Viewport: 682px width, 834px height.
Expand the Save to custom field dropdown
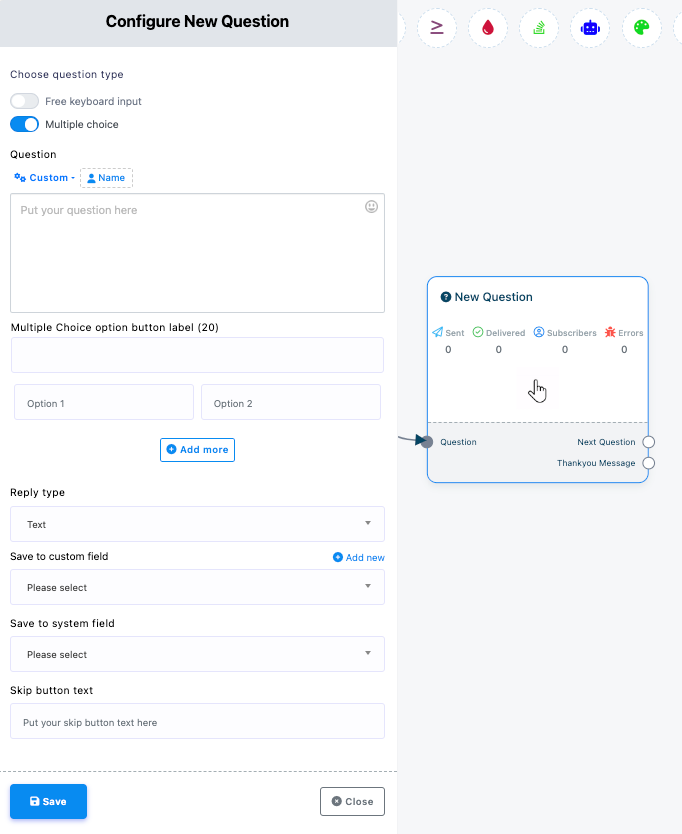pyautogui.click(x=197, y=587)
